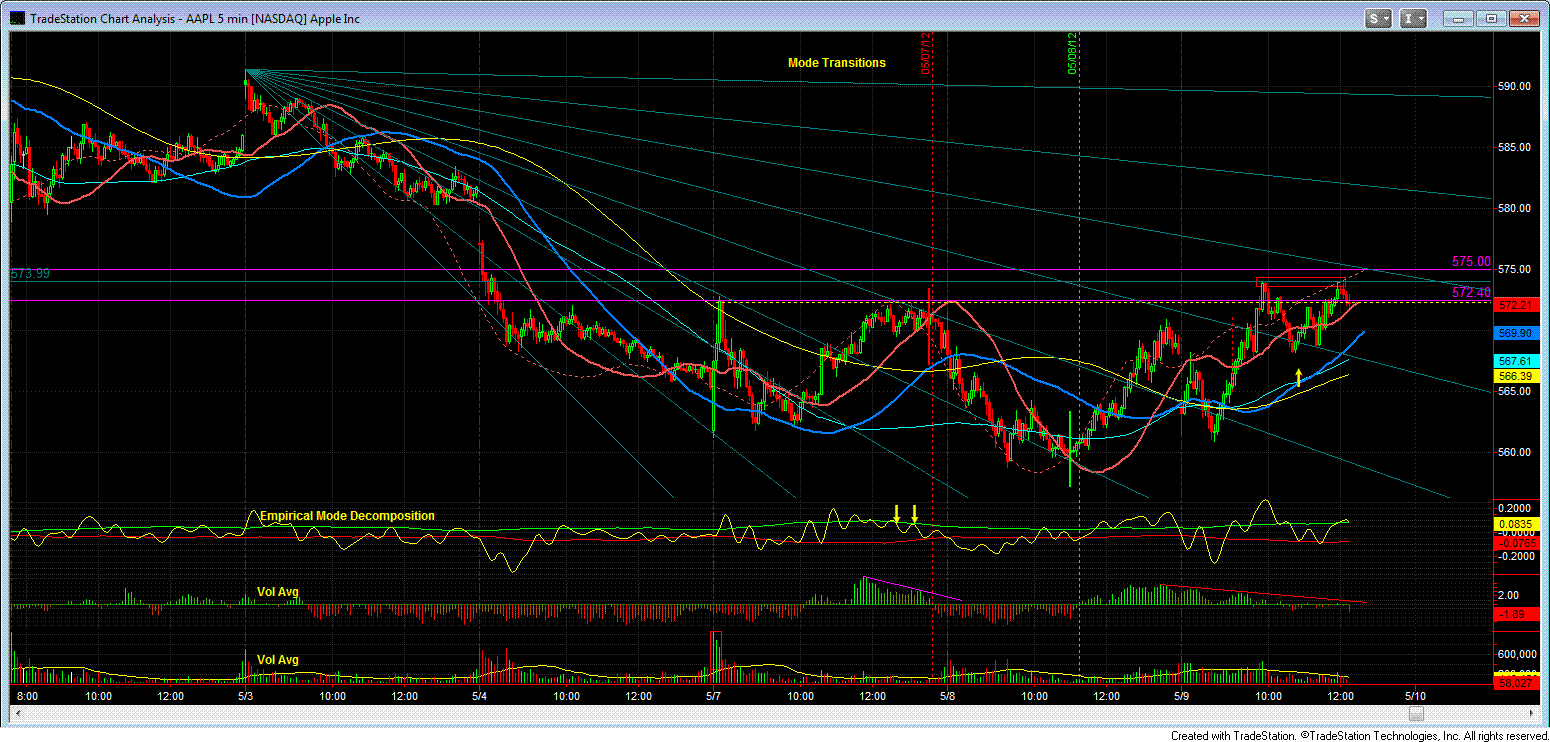The image size is (1550, 742).
Task: Open the I dropdown in the title bar
Action: tap(1413, 18)
